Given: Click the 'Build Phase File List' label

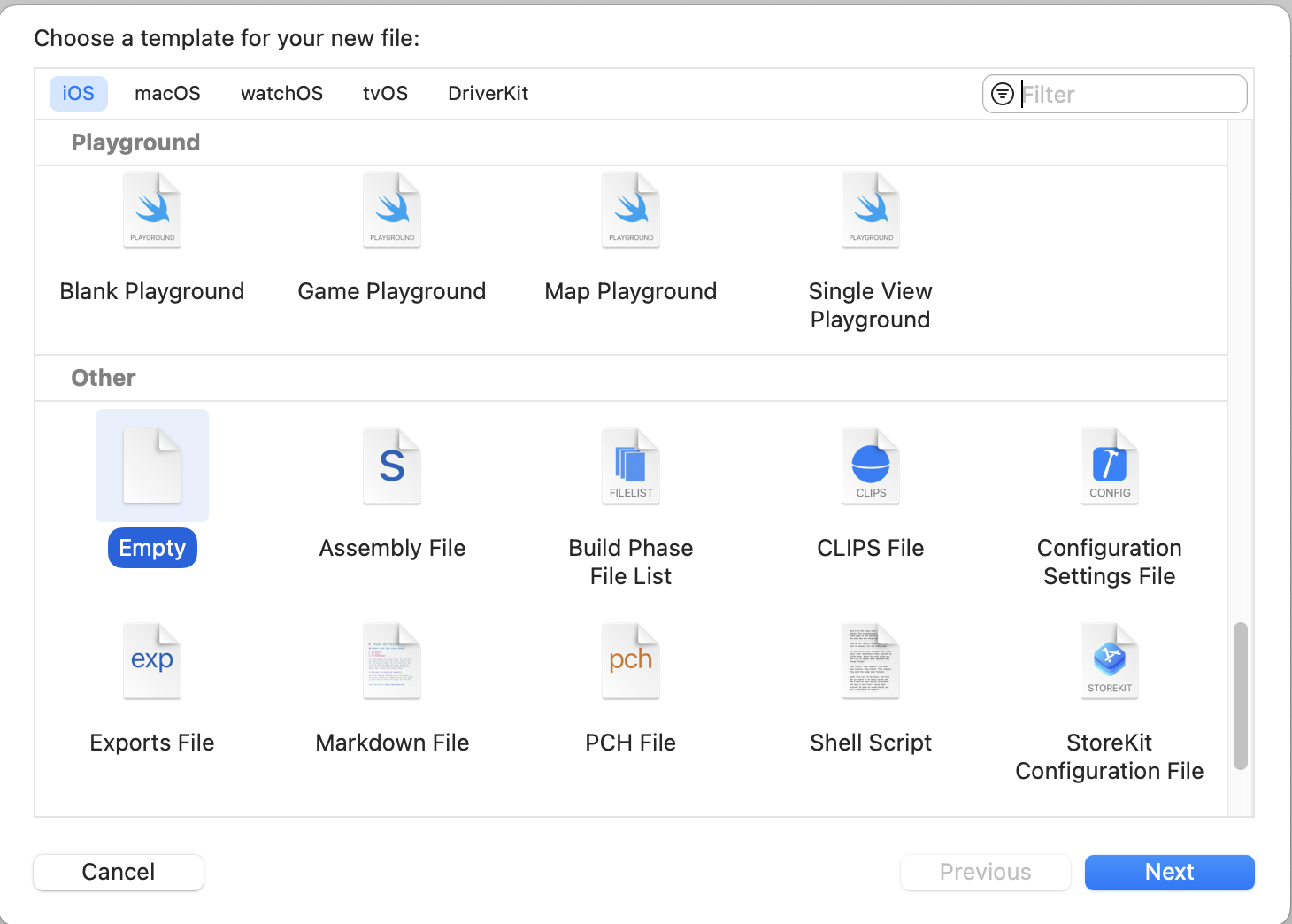Looking at the screenshot, I should tap(631, 562).
